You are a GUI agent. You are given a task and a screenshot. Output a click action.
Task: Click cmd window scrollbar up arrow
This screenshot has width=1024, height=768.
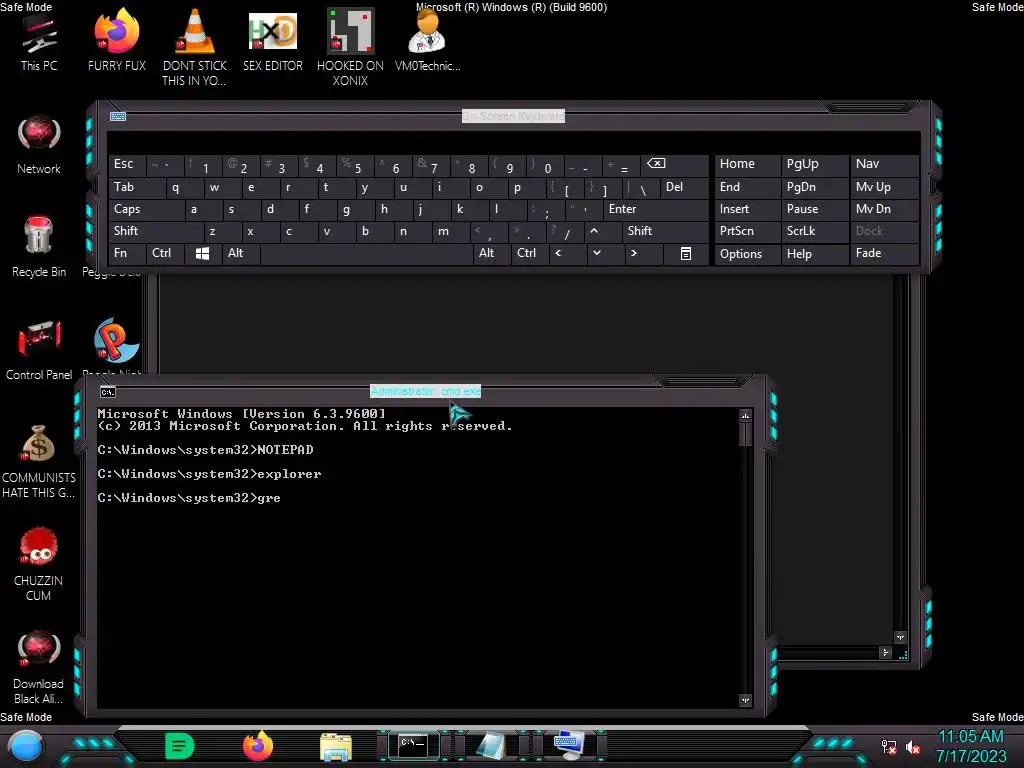(745, 416)
